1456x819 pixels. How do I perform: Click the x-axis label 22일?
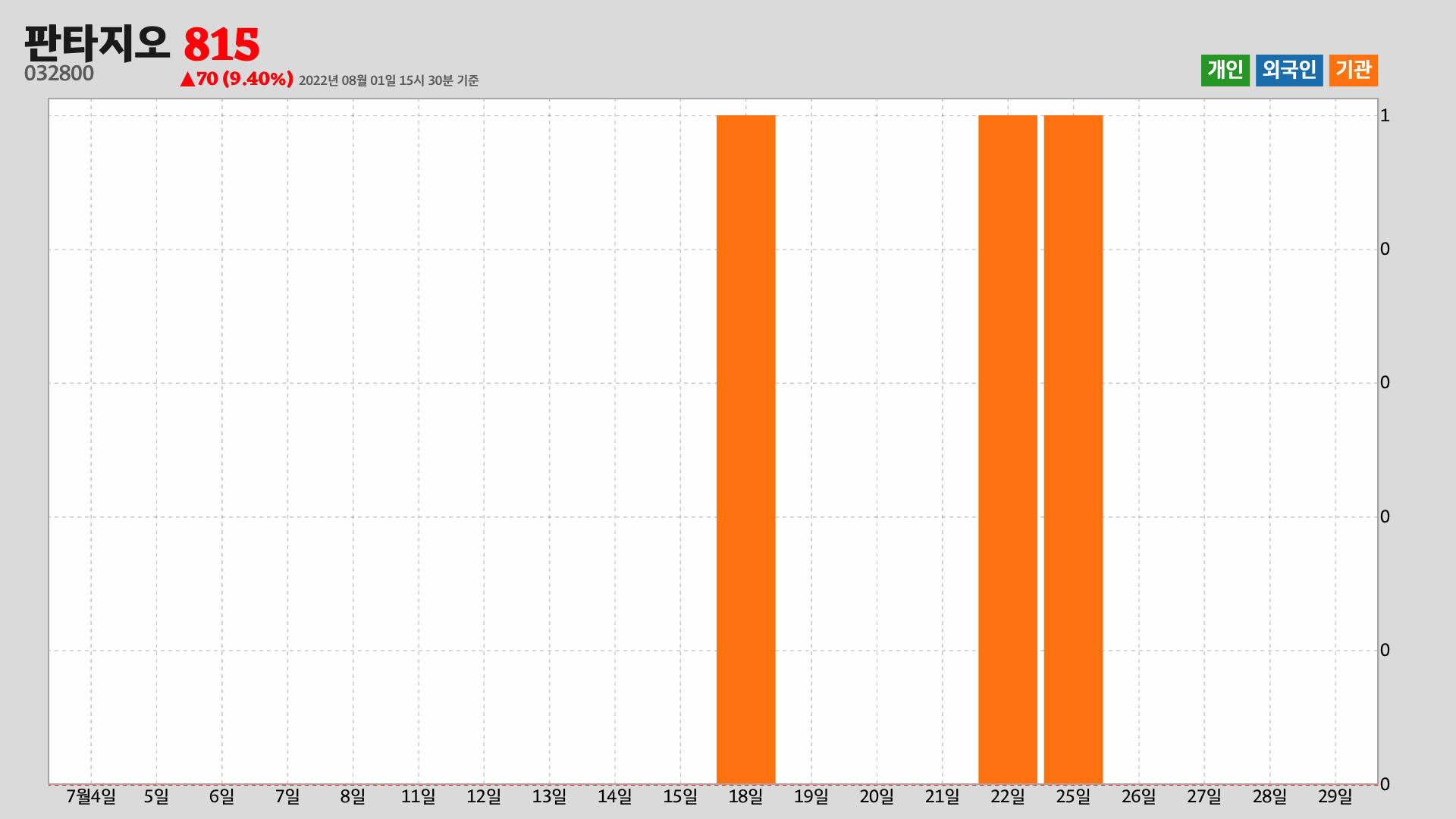tap(1008, 796)
